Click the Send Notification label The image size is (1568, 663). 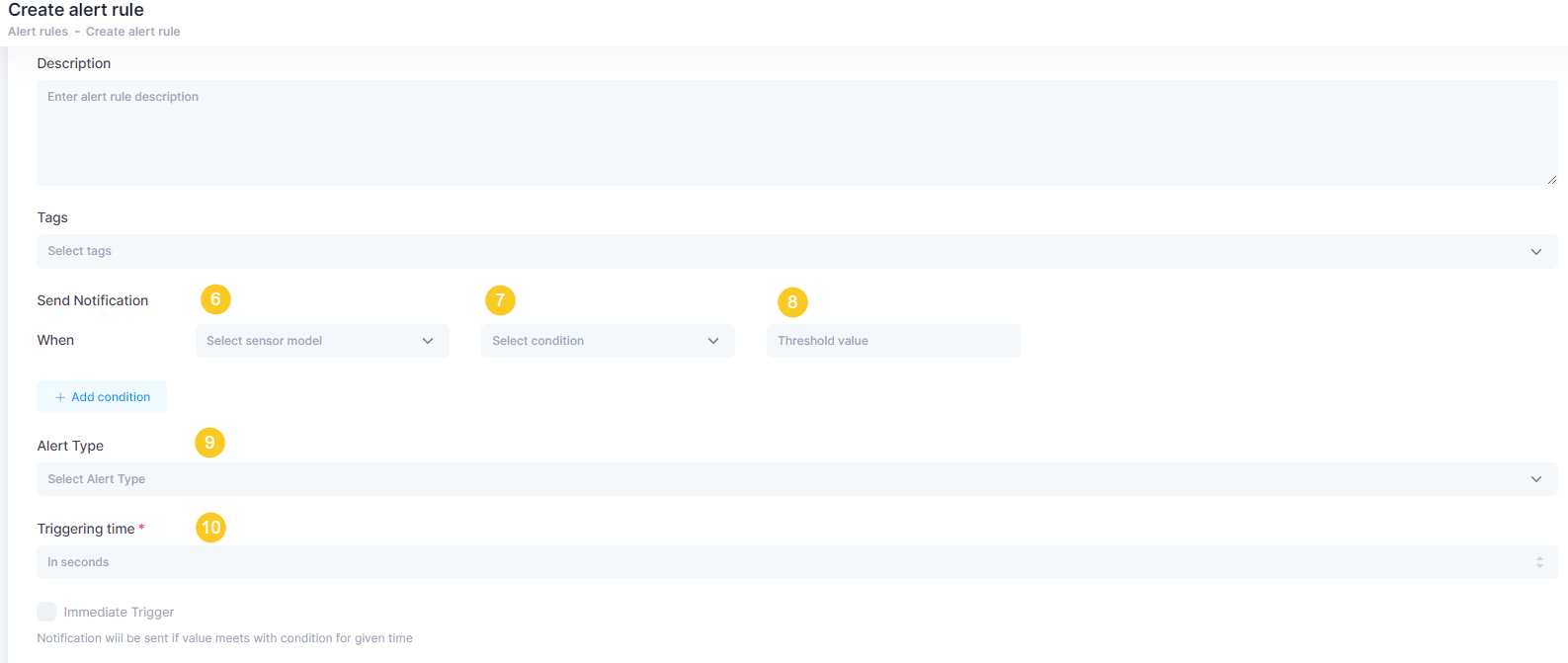[x=93, y=300]
